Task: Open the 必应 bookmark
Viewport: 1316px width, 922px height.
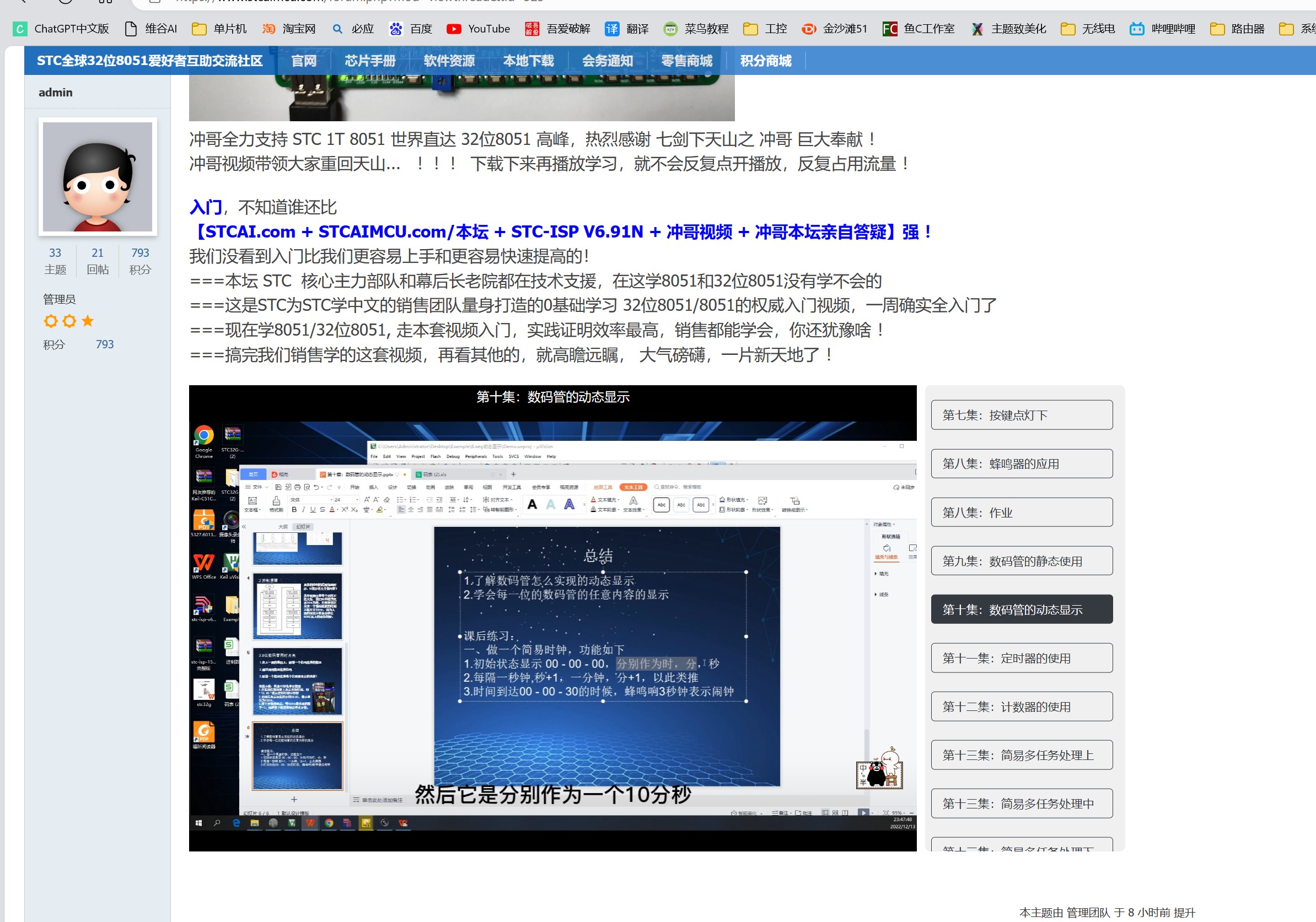Action: click(353, 29)
